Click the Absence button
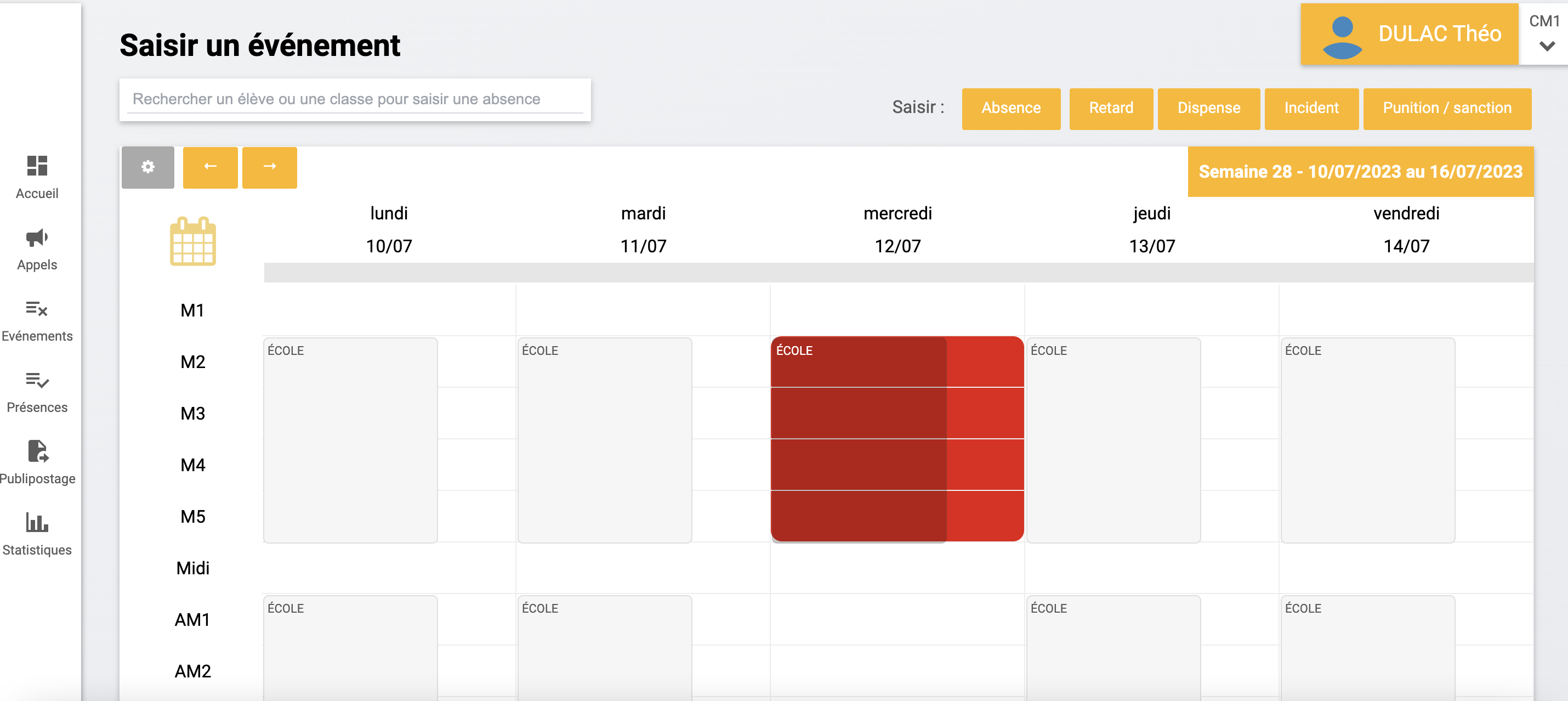 click(x=1010, y=109)
